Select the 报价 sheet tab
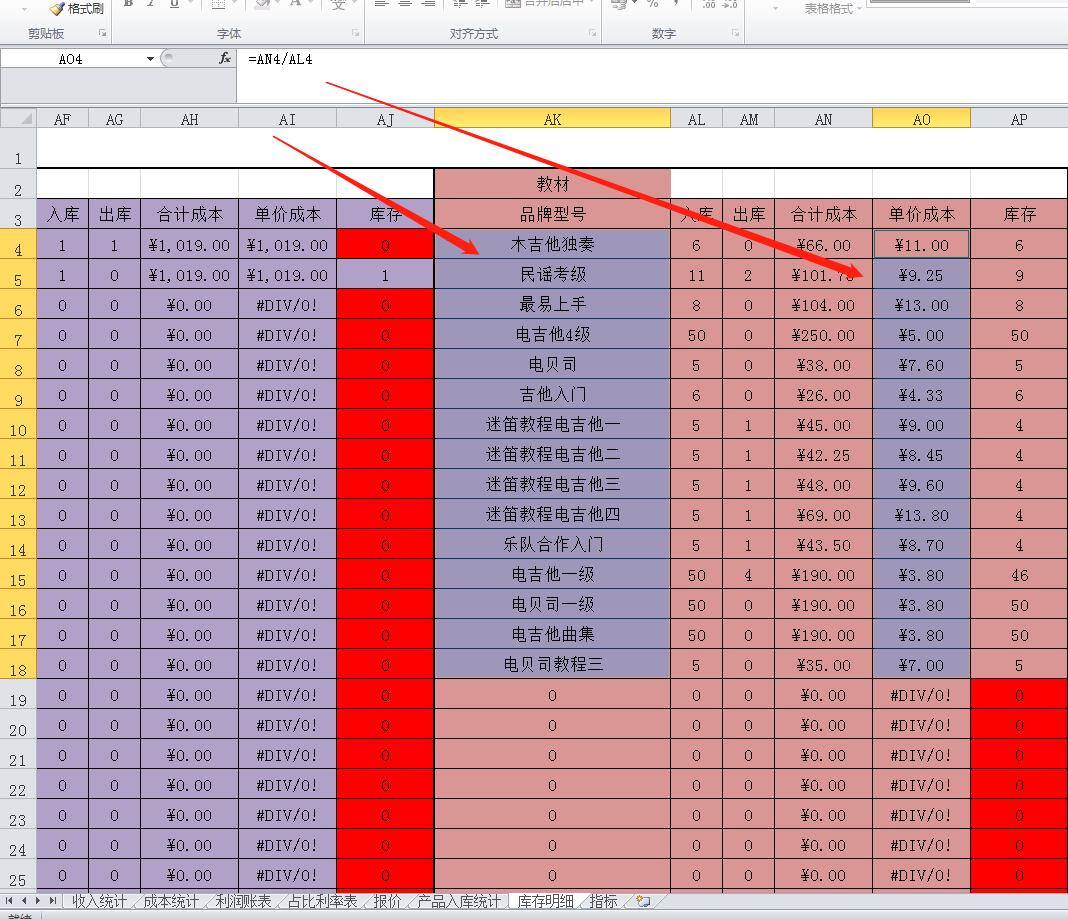The width and height of the screenshot is (1068, 919). (388, 901)
